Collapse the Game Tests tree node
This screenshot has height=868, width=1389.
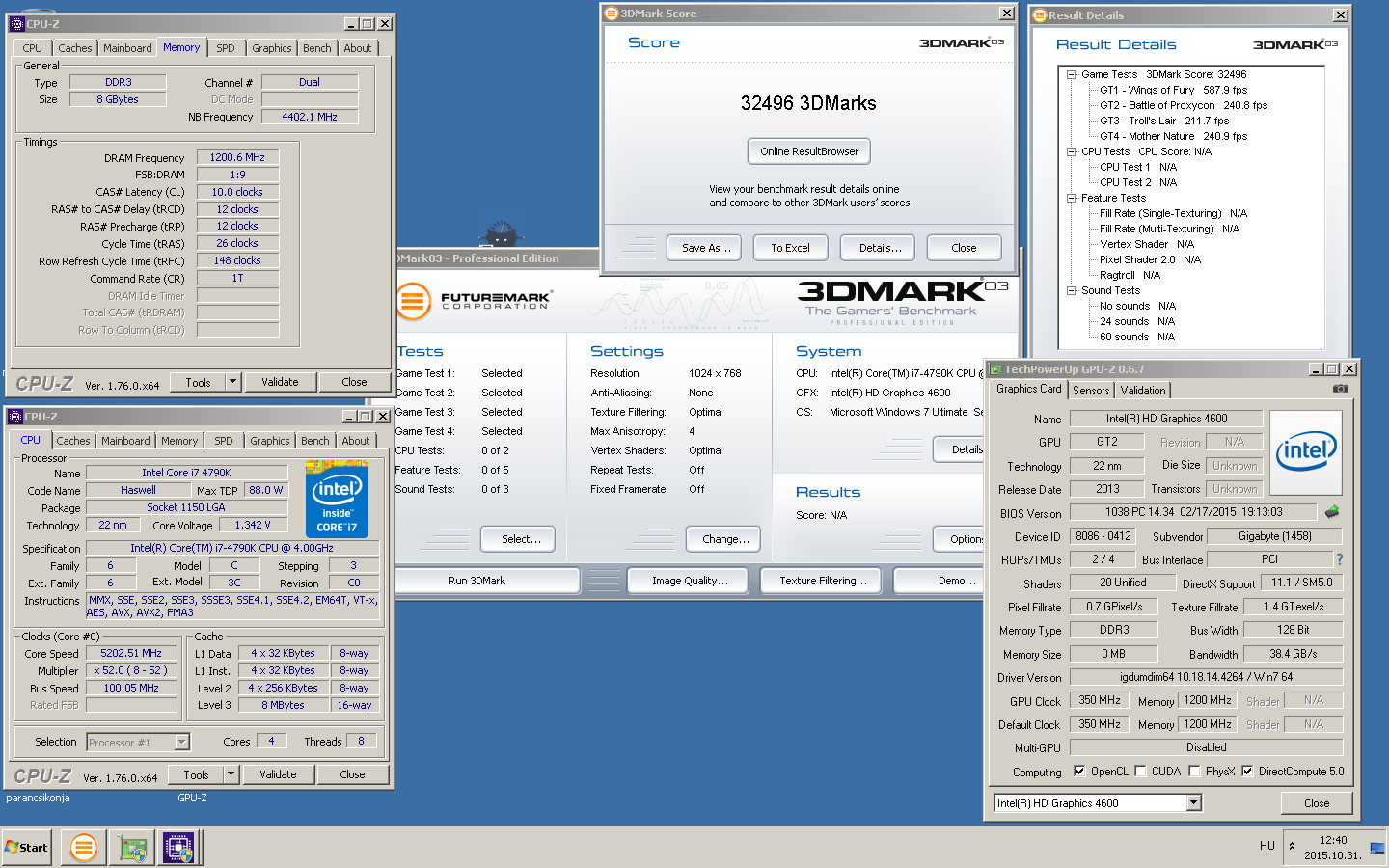[1071, 74]
